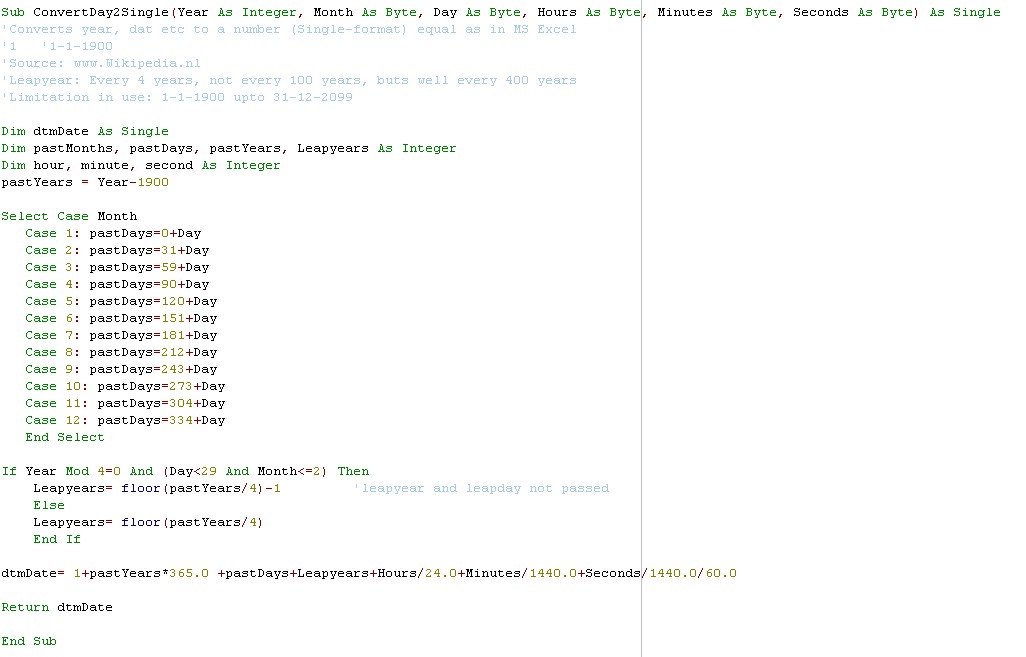Click the 'Case 5: pastDays=120+Day' line
Screen dimensions: 1026x657
[121, 301]
